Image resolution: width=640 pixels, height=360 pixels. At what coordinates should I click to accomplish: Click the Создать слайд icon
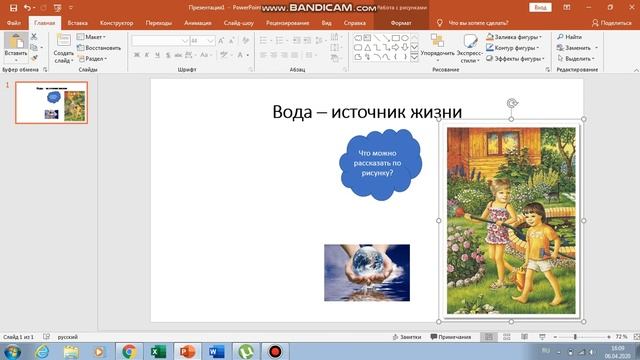coord(64,41)
